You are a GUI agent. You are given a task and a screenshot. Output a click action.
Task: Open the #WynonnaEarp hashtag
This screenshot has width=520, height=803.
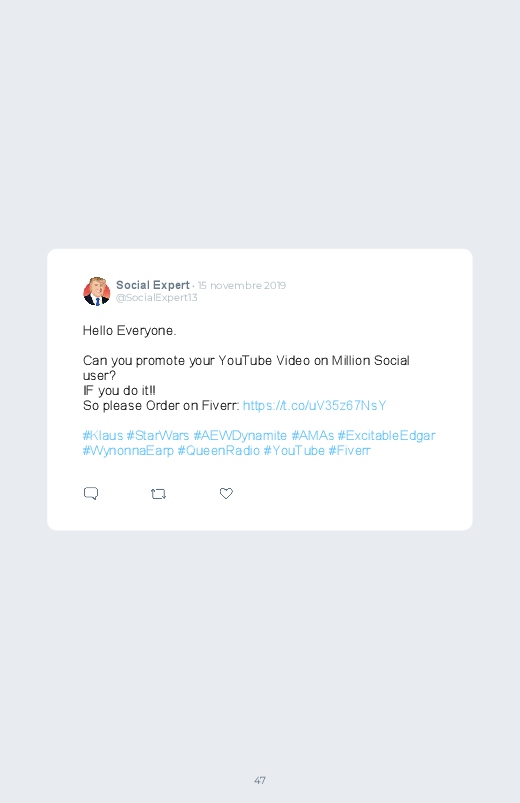pyautogui.click(x=128, y=451)
